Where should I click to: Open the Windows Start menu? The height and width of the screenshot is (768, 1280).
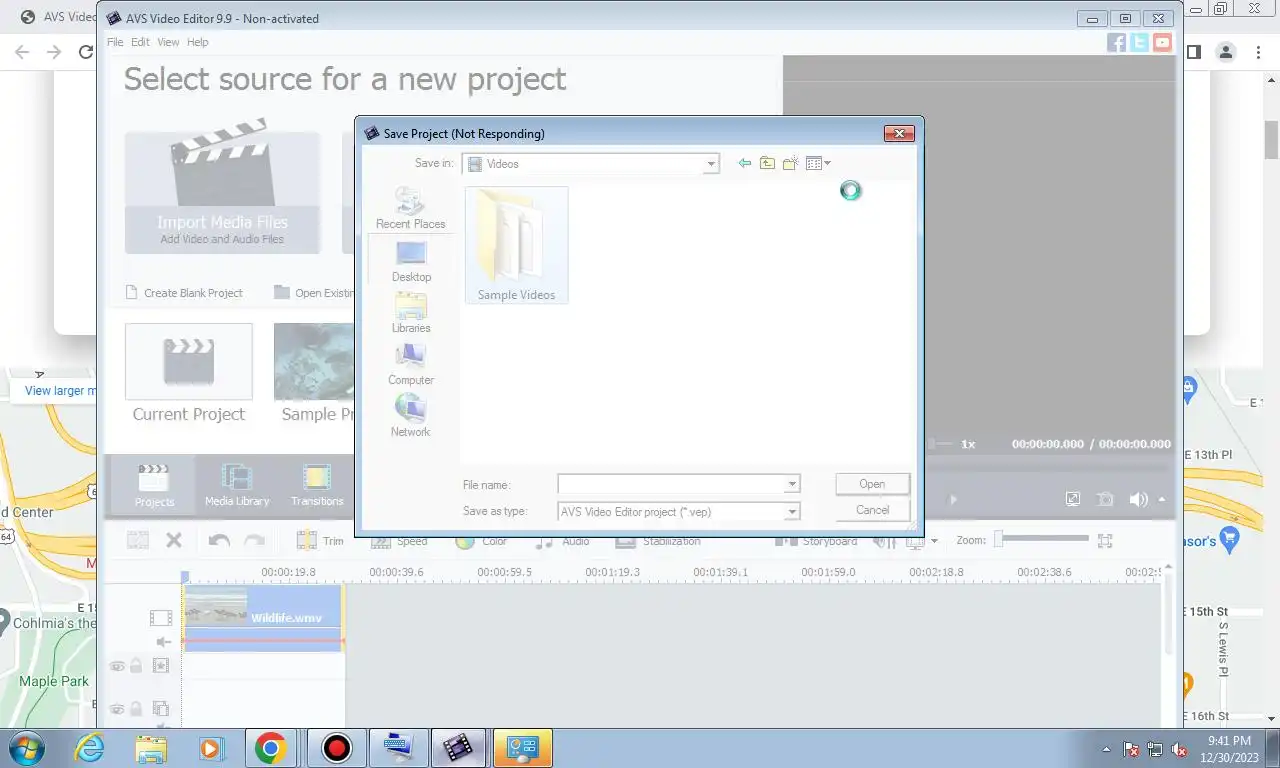tap(25, 748)
